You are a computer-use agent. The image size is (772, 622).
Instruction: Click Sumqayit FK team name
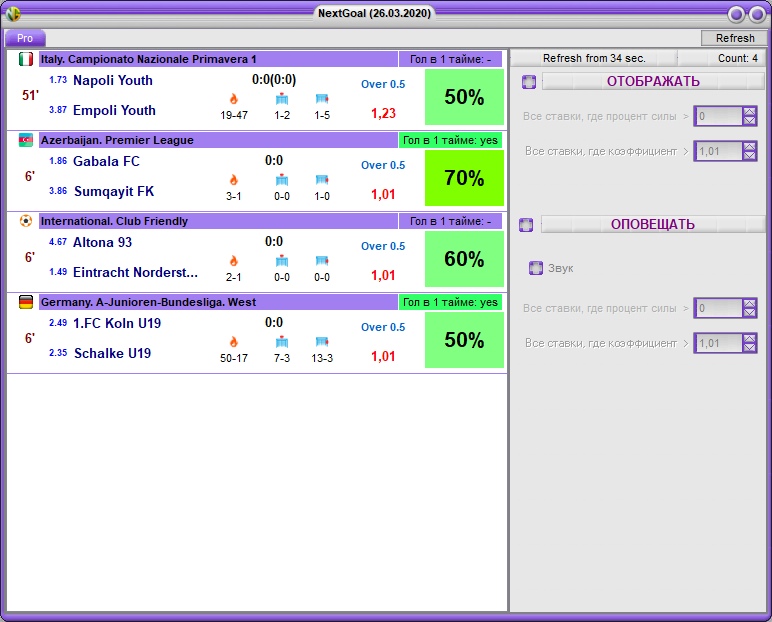[114, 191]
